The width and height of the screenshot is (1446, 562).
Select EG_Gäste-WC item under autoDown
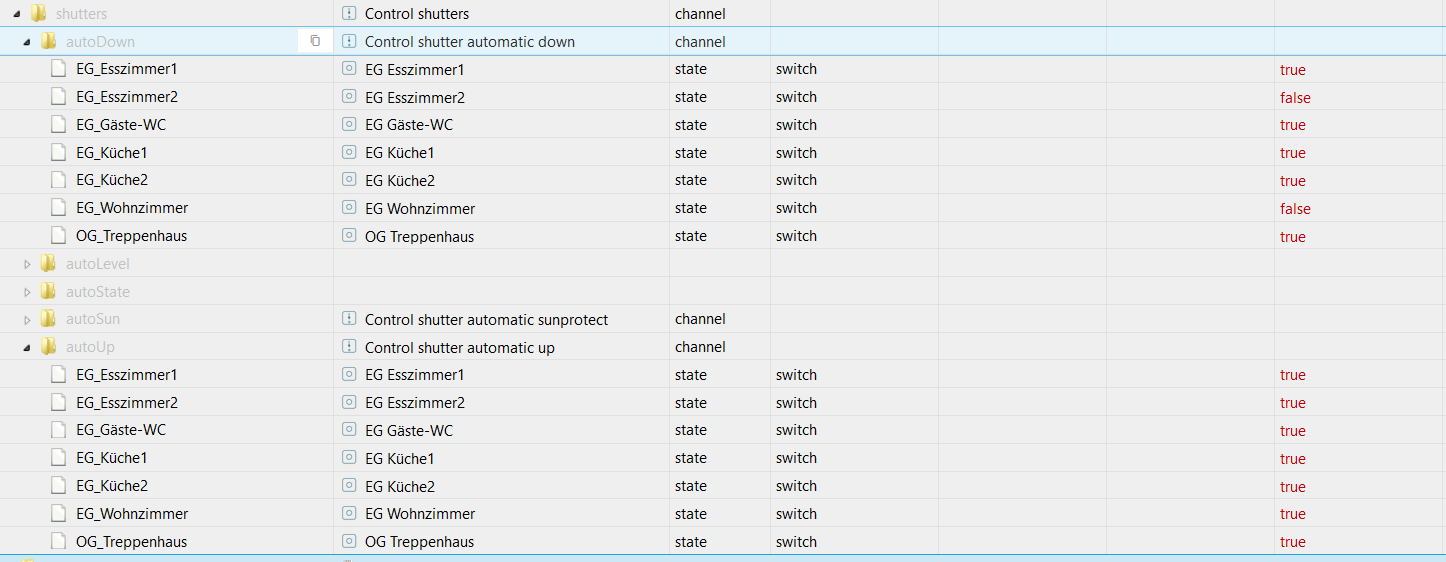[x=121, y=125]
